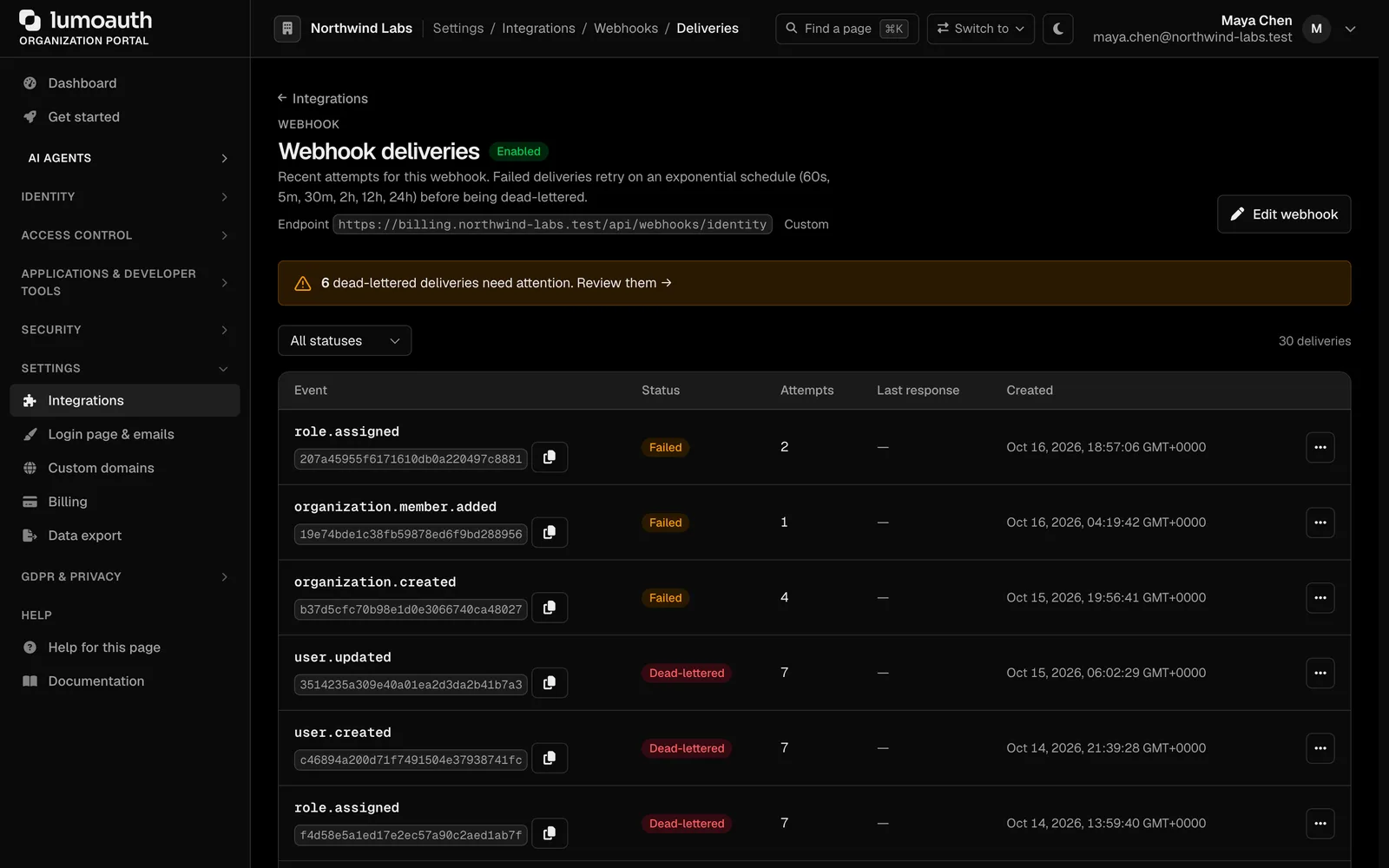Screen dimensions: 1389x868
Task: Open the Switch to dropdown
Action: coord(980,29)
